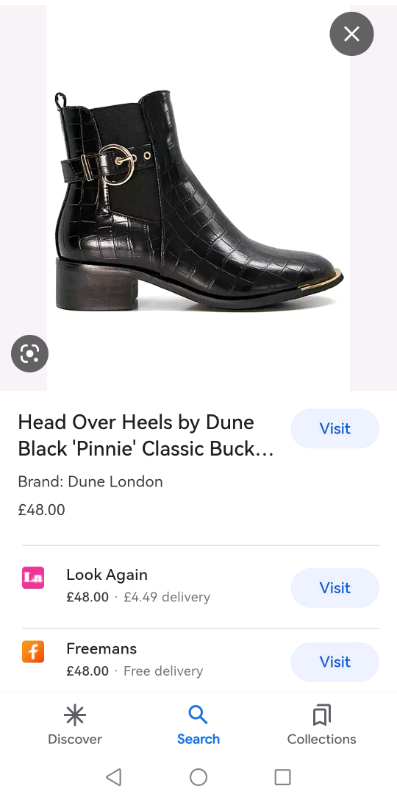The image size is (397, 800).
Task: Select the Freemans seller name
Action: (x=102, y=648)
